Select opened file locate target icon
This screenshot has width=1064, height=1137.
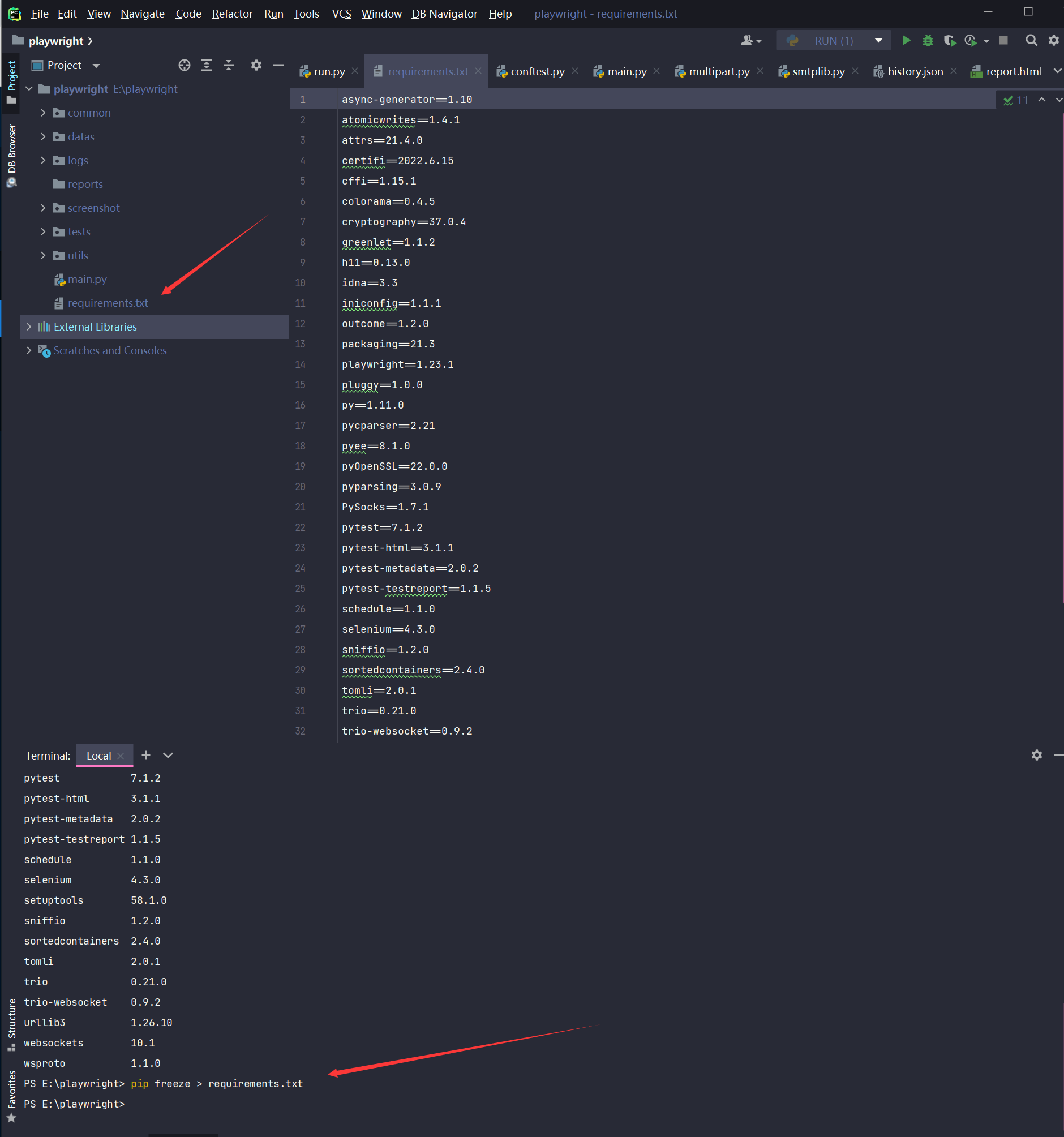[x=184, y=65]
